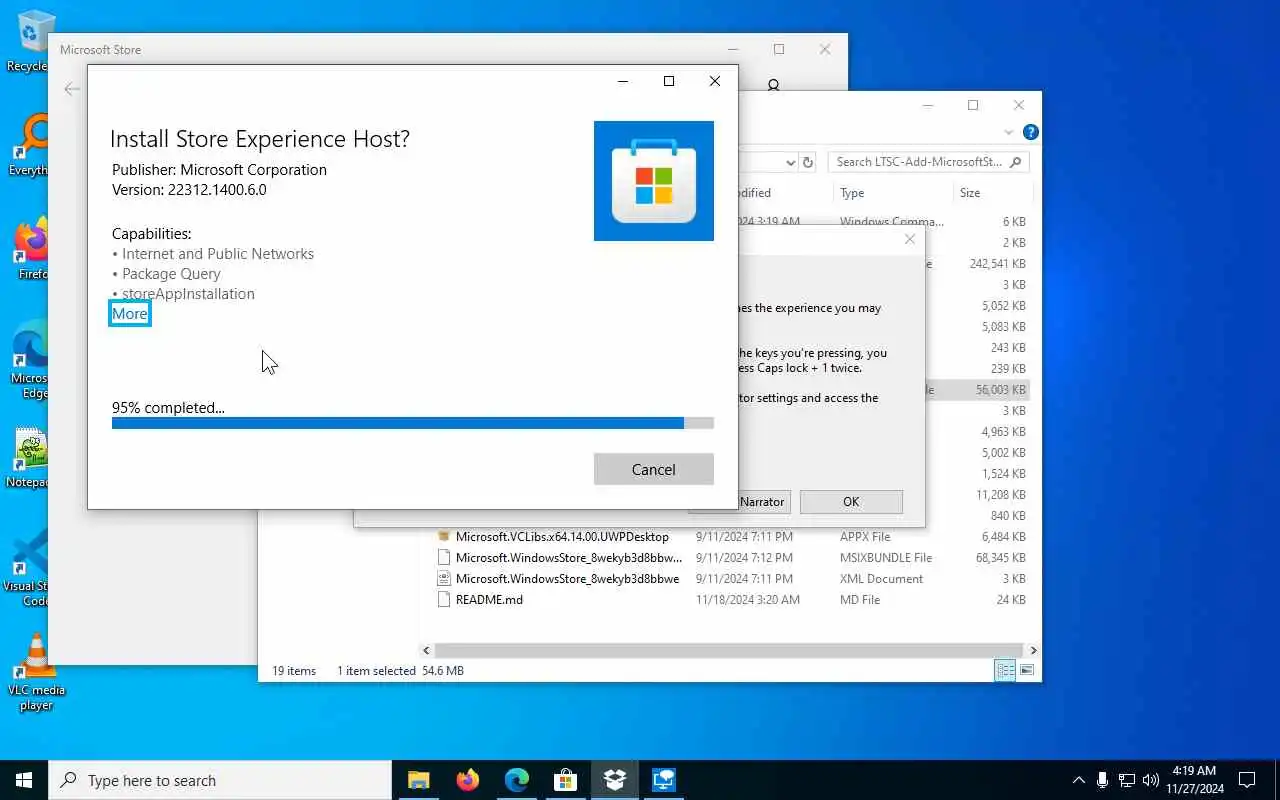This screenshot has width=1280, height=800.
Task: Show hidden system tray icons
Action: click(x=1078, y=780)
